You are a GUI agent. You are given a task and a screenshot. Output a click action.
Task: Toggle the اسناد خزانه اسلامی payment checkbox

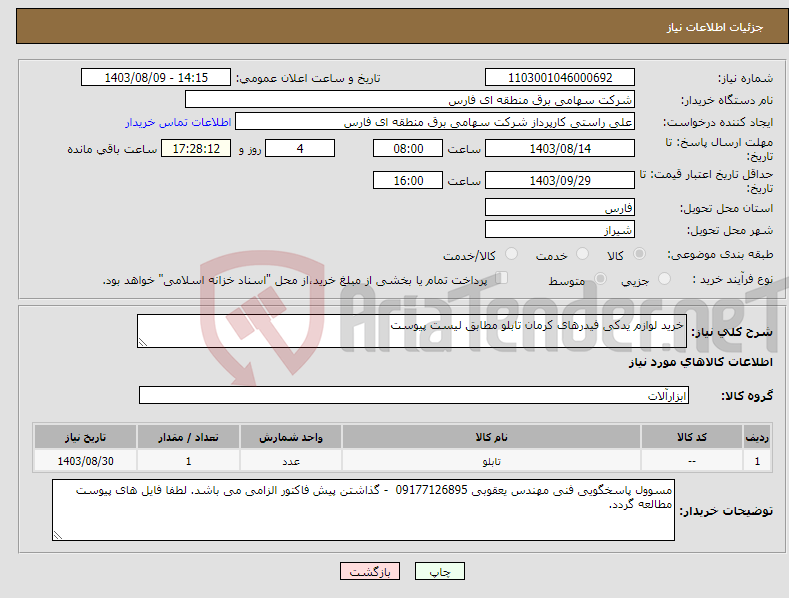501,278
